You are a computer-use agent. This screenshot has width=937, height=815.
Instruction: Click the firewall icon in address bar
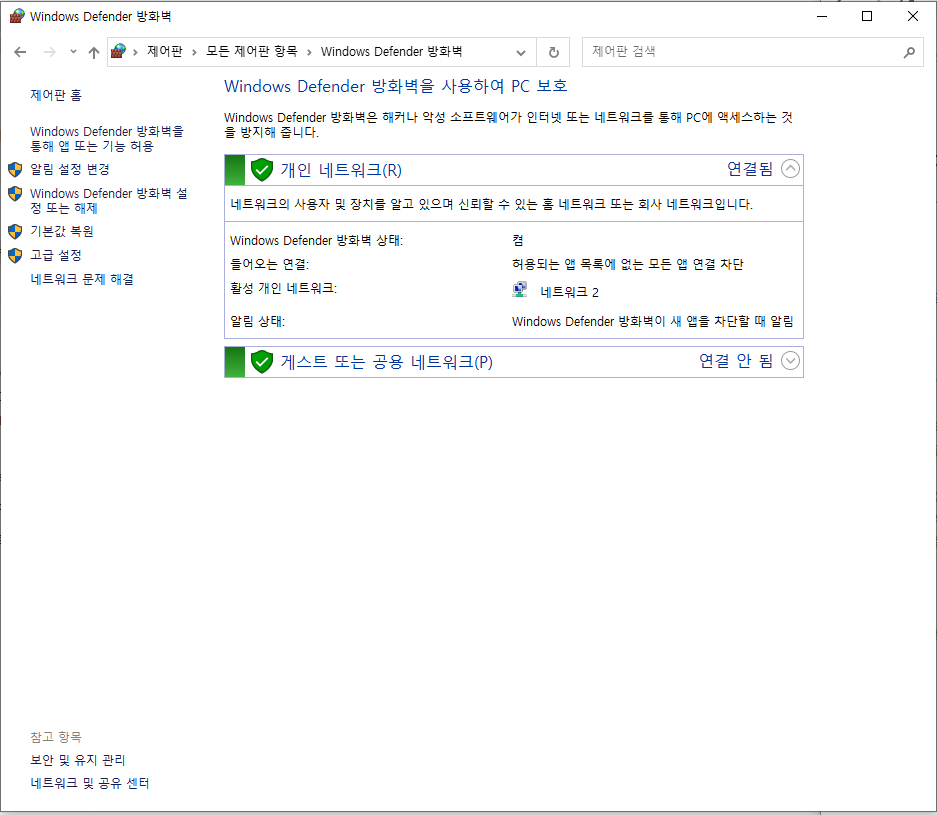click(118, 51)
